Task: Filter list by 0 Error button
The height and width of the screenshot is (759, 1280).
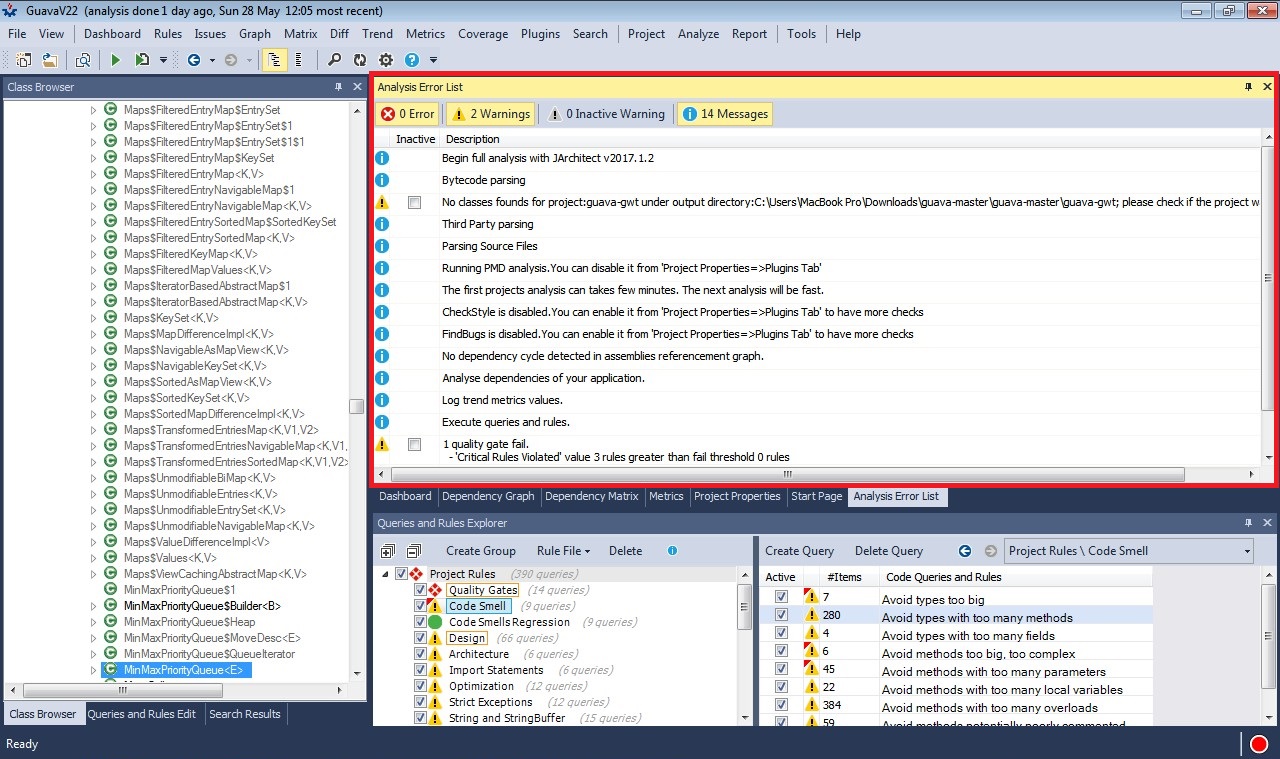Action: tap(408, 114)
